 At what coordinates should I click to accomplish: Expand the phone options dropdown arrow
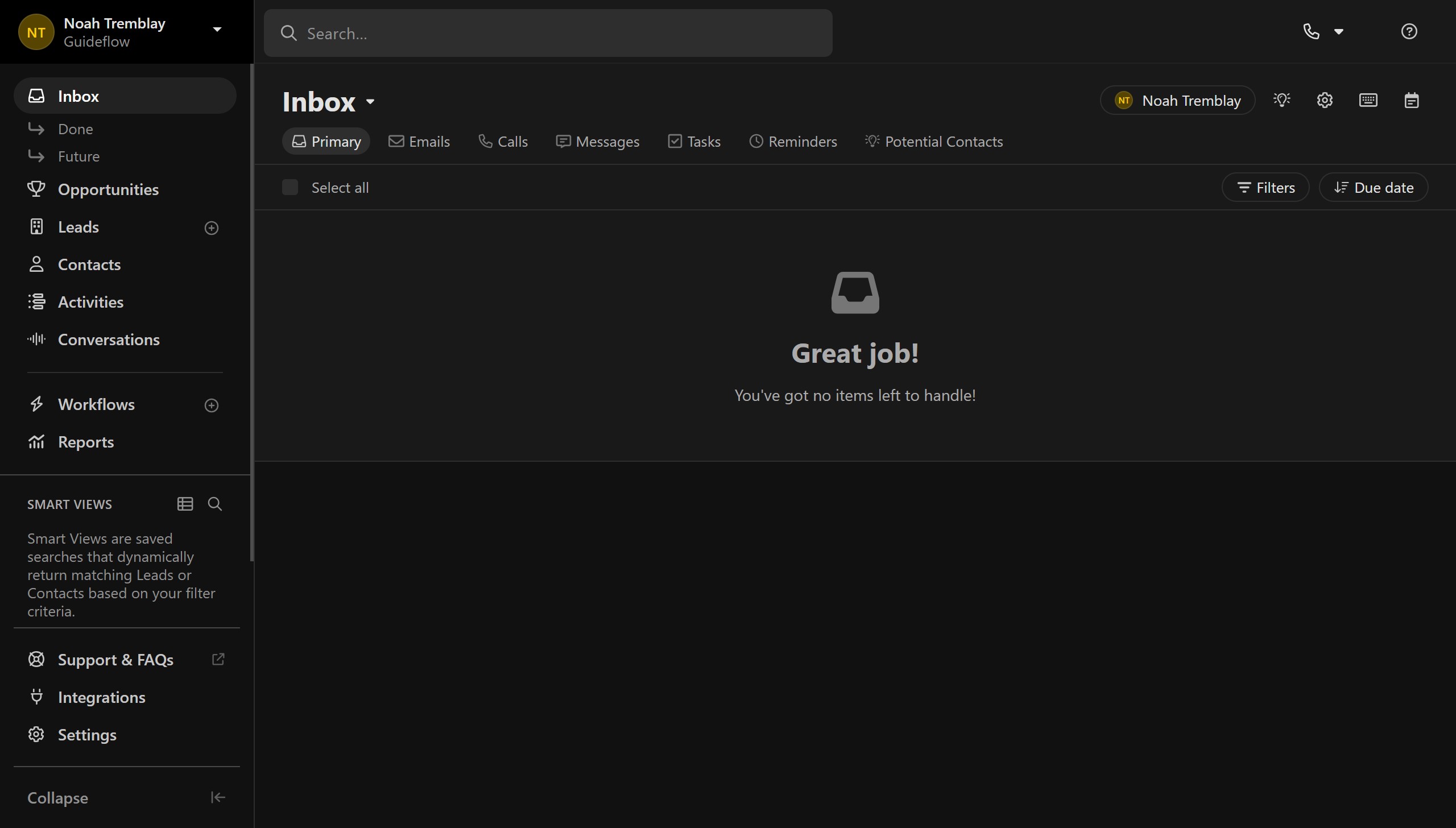point(1339,32)
